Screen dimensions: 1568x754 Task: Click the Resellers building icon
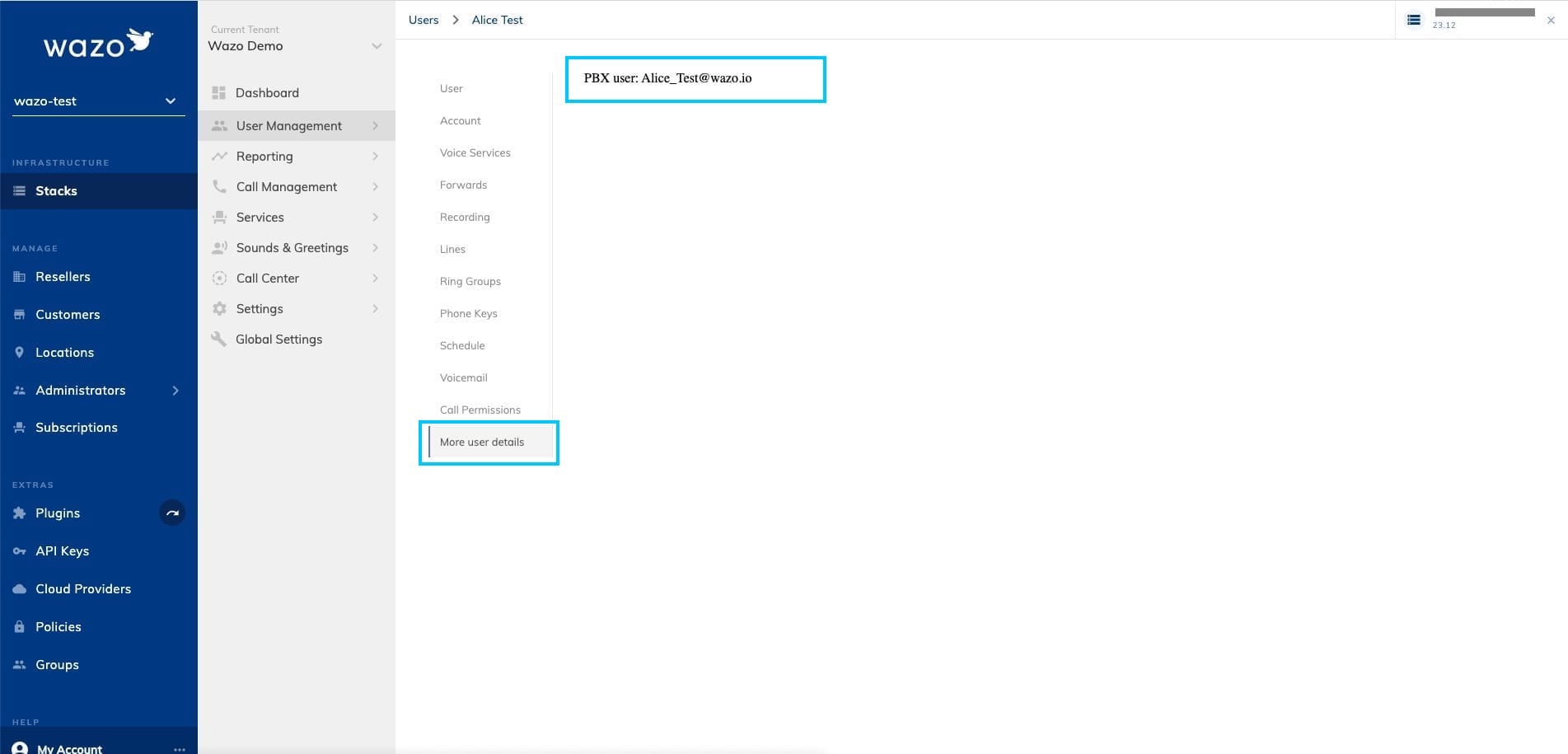click(19, 277)
